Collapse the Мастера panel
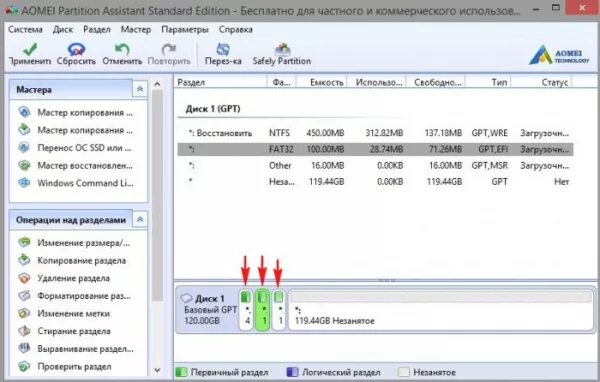The image size is (600, 382). (x=140, y=89)
